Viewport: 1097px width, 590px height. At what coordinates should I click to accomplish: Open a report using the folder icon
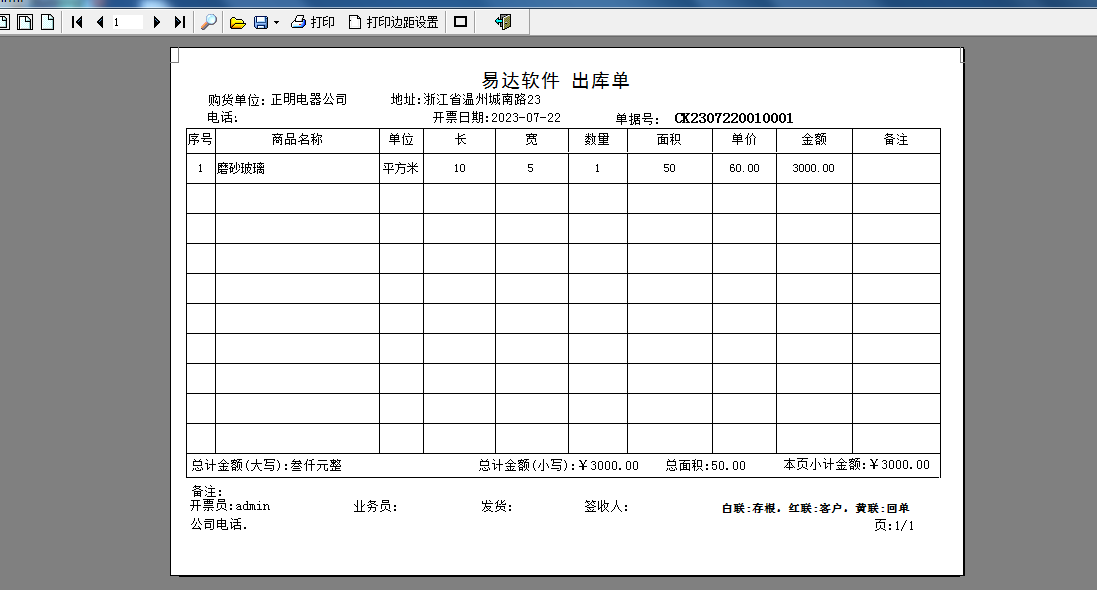(x=238, y=21)
